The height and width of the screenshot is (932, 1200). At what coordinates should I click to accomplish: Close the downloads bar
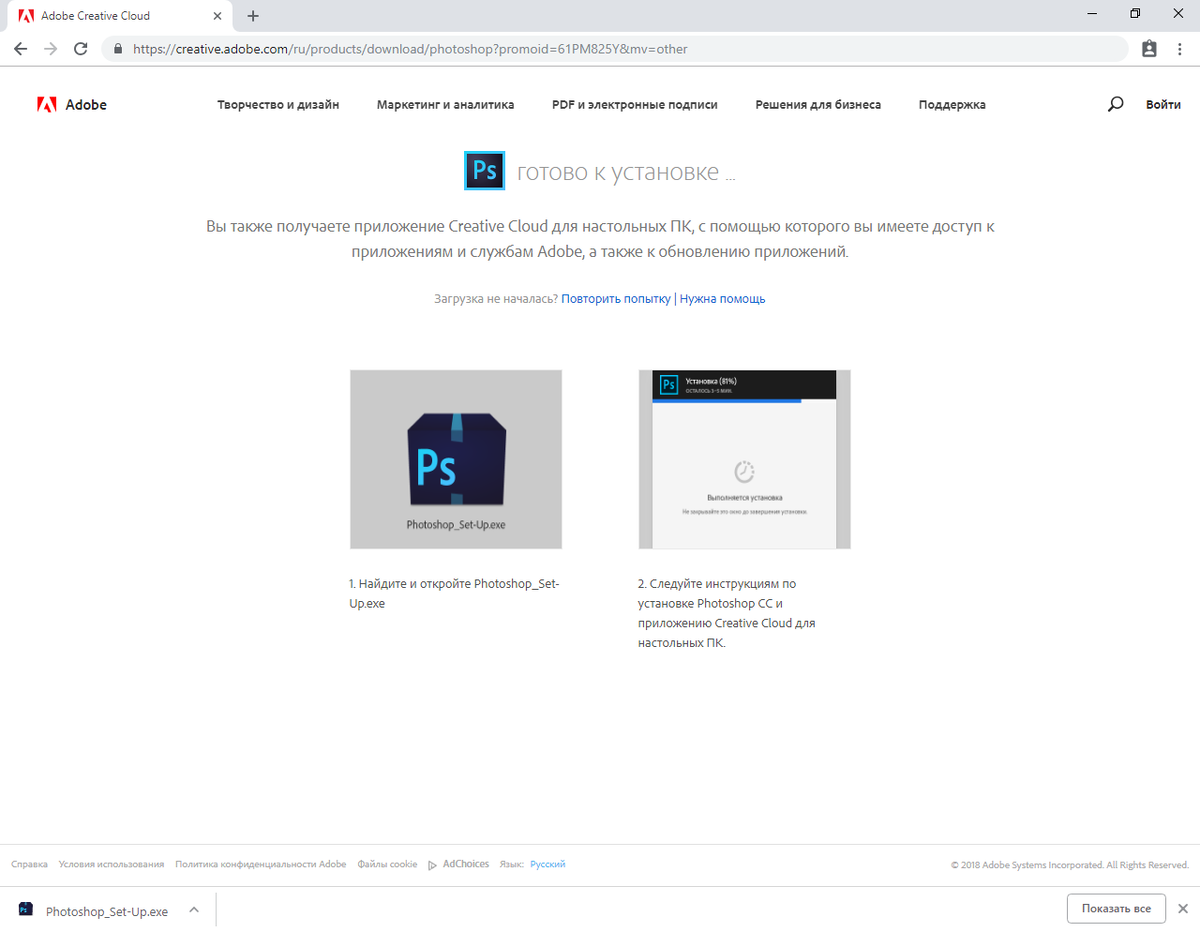[1183, 909]
